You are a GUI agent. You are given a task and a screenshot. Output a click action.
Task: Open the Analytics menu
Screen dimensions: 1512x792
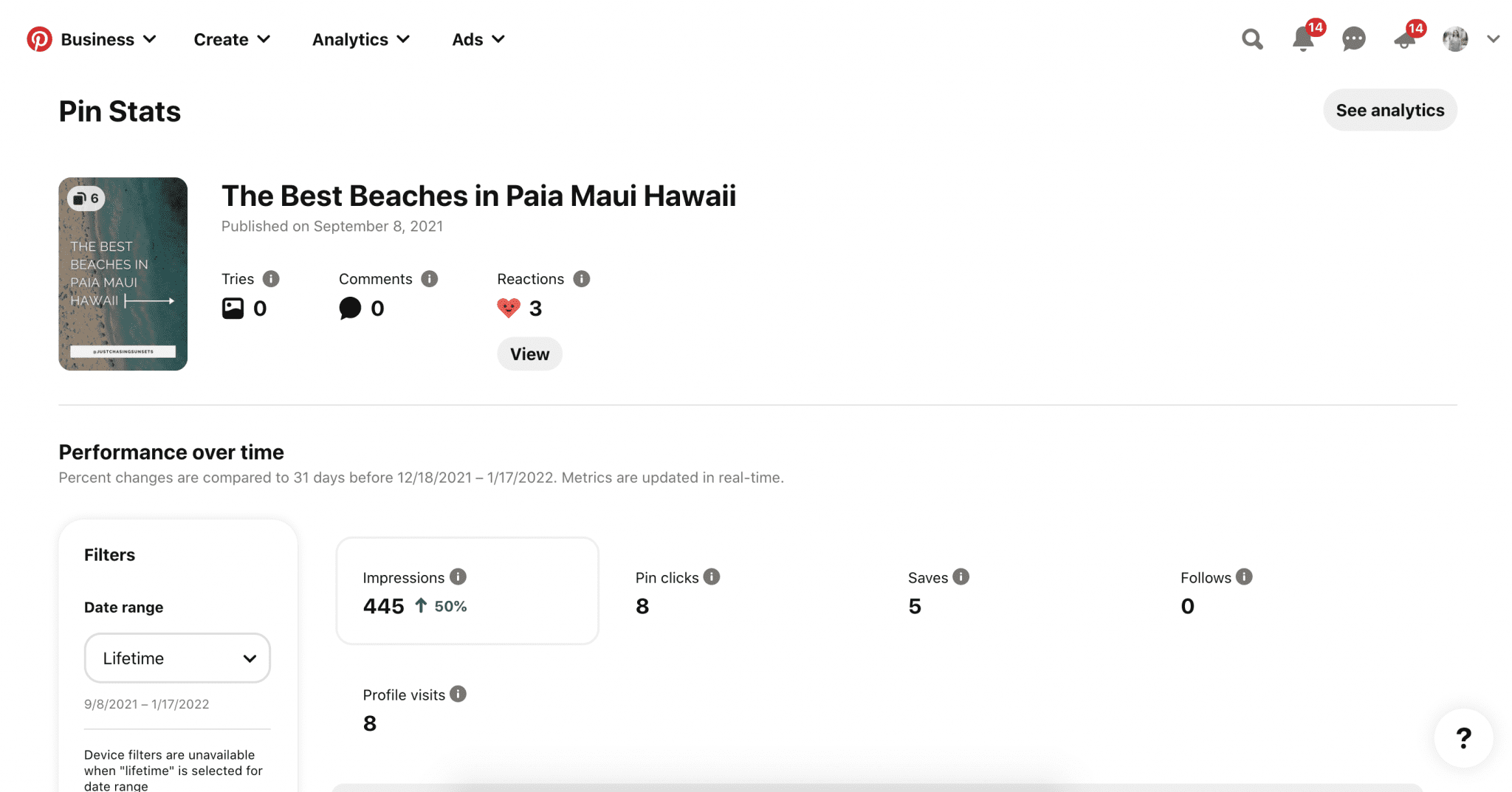click(360, 39)
